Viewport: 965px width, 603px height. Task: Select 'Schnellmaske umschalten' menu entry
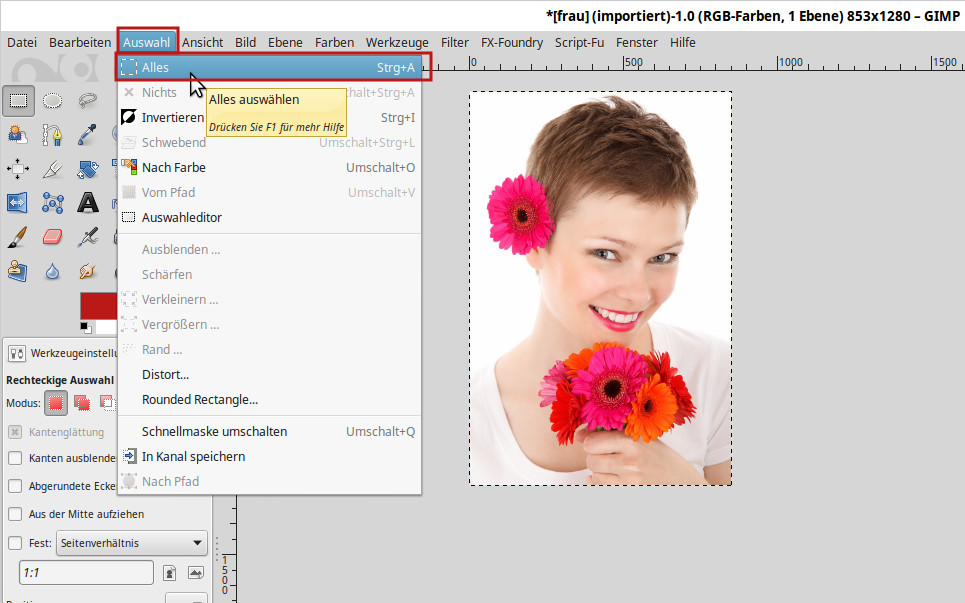point(214,431)
